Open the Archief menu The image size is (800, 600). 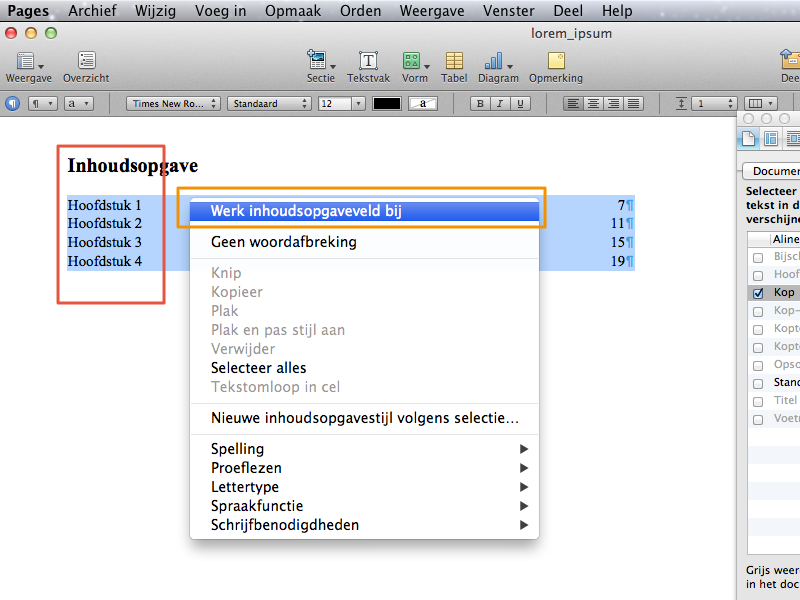point(92,11)
